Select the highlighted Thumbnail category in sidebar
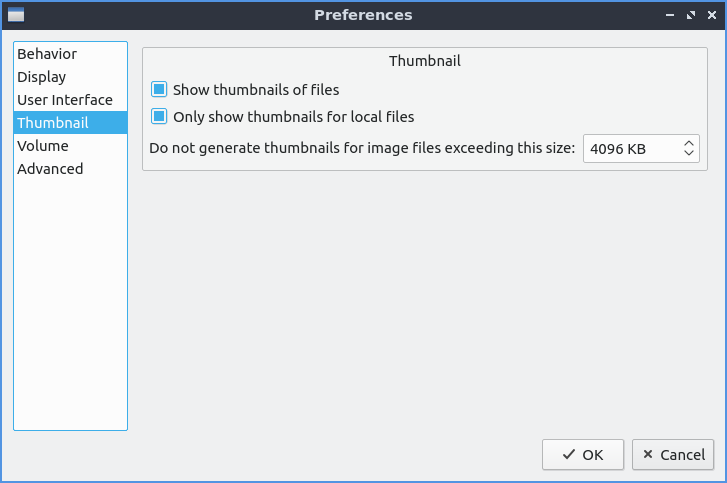This screenshot has height=483, width=727. [x=53, y=123]
